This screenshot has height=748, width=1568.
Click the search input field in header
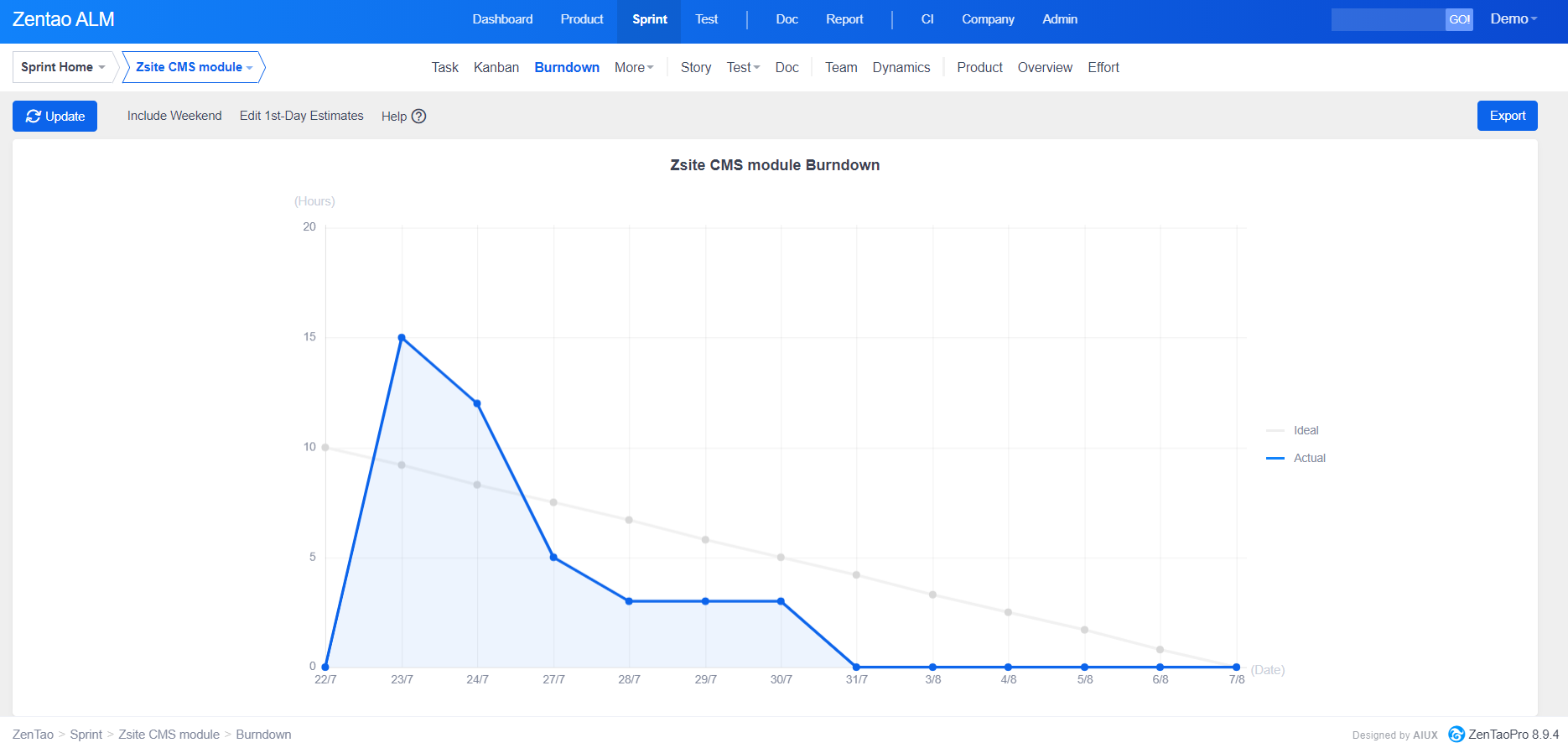pyautogui.click(x=1388, y=19)
